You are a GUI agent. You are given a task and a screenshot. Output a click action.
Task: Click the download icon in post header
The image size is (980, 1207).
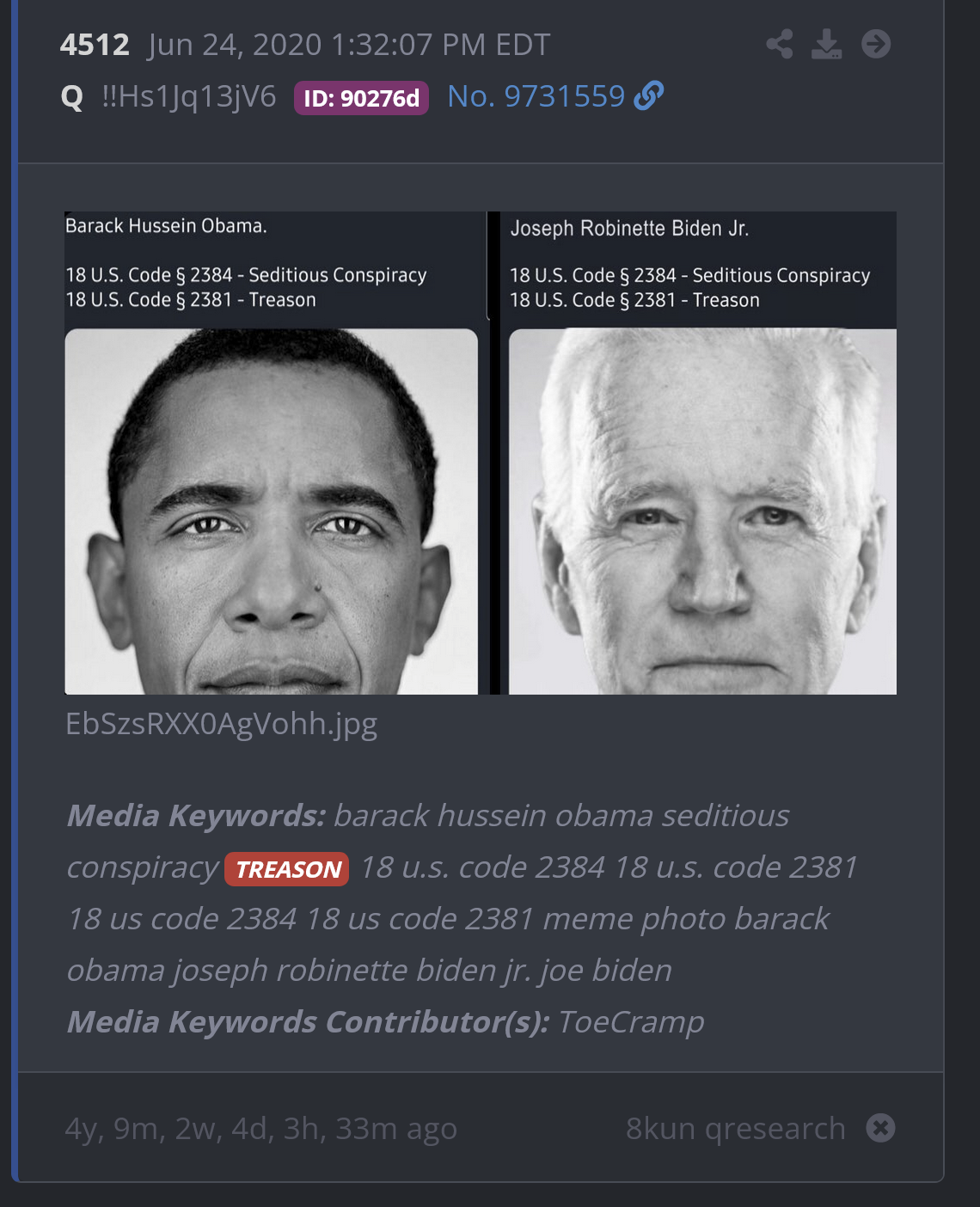click(827, 44)
